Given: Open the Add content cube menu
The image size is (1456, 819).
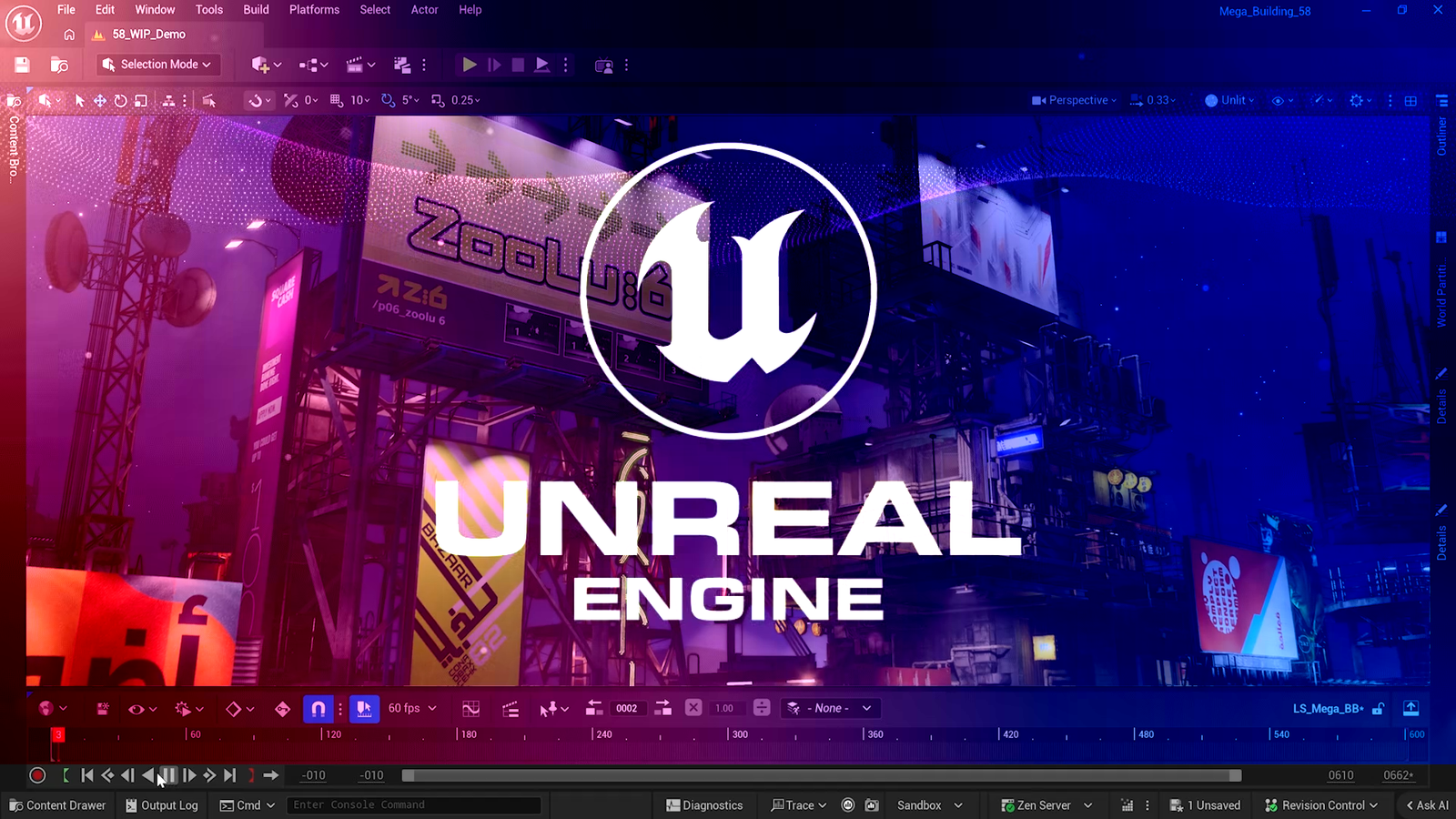Looking at the screenshot, I should tap(266, 65).
